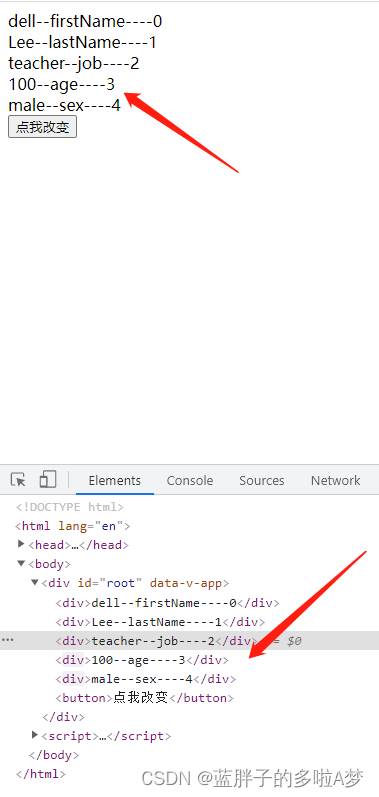Click the data-v-app attribute in root div
The width and height of the screenshot is (379, 797).
tap(186, 583)
